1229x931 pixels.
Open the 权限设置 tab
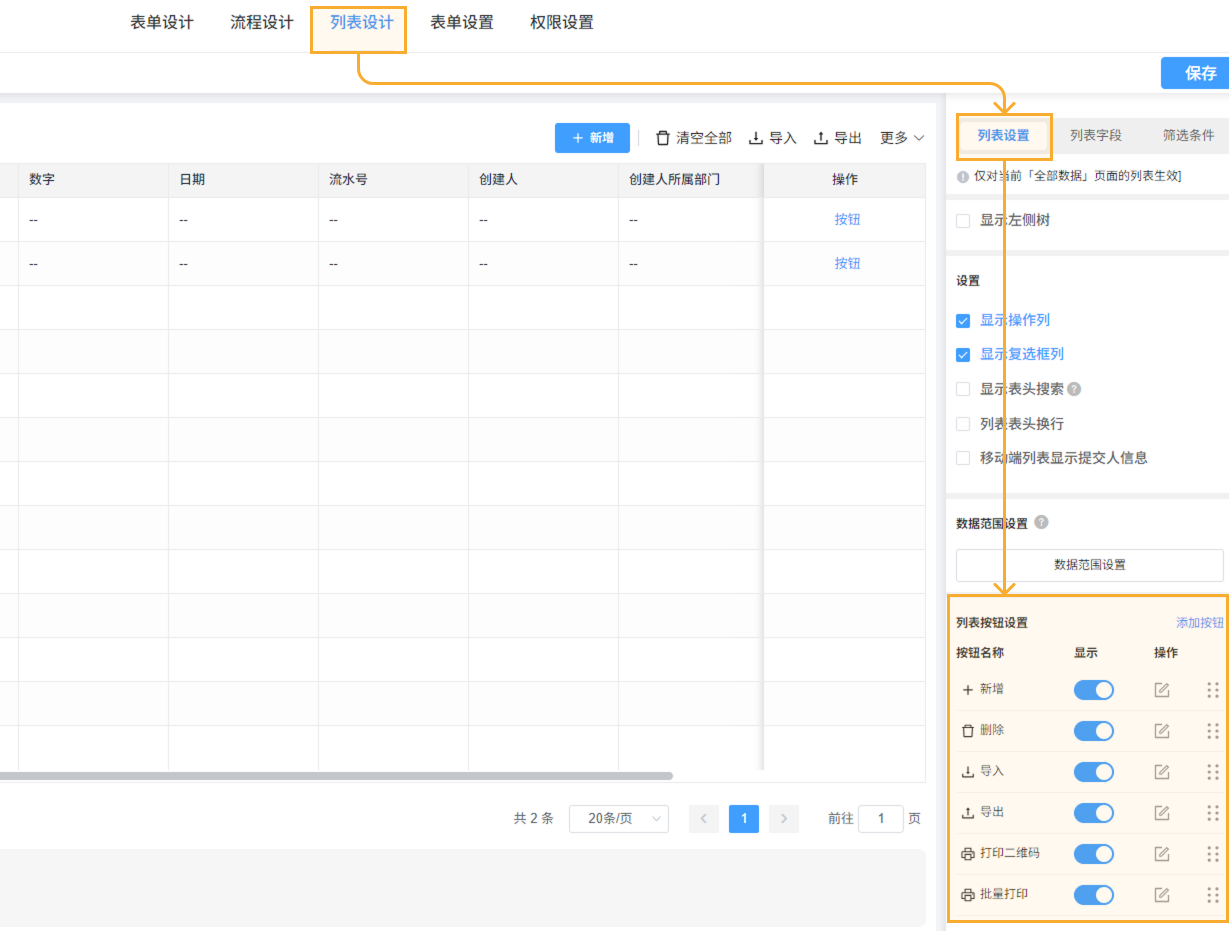[x=562, y=22]
